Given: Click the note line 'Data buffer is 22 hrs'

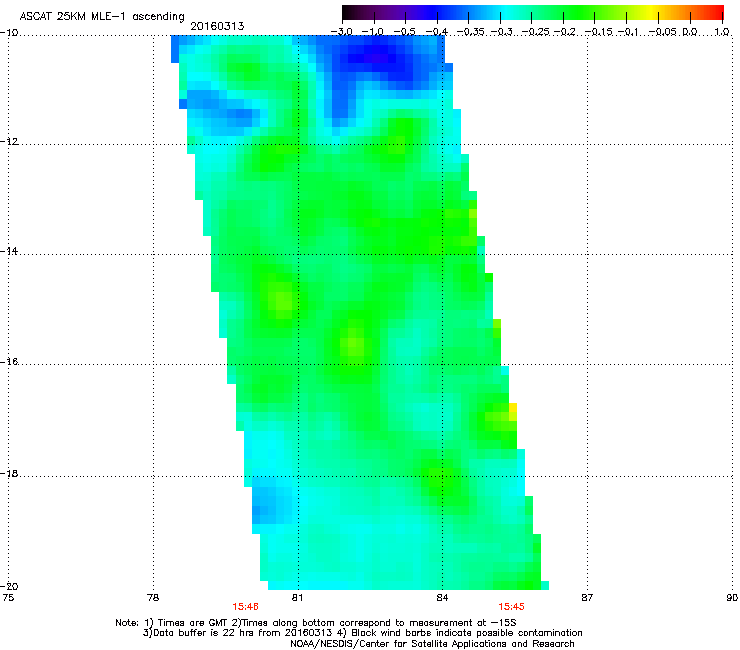Looking at the screenshot, I should [362, 633].
